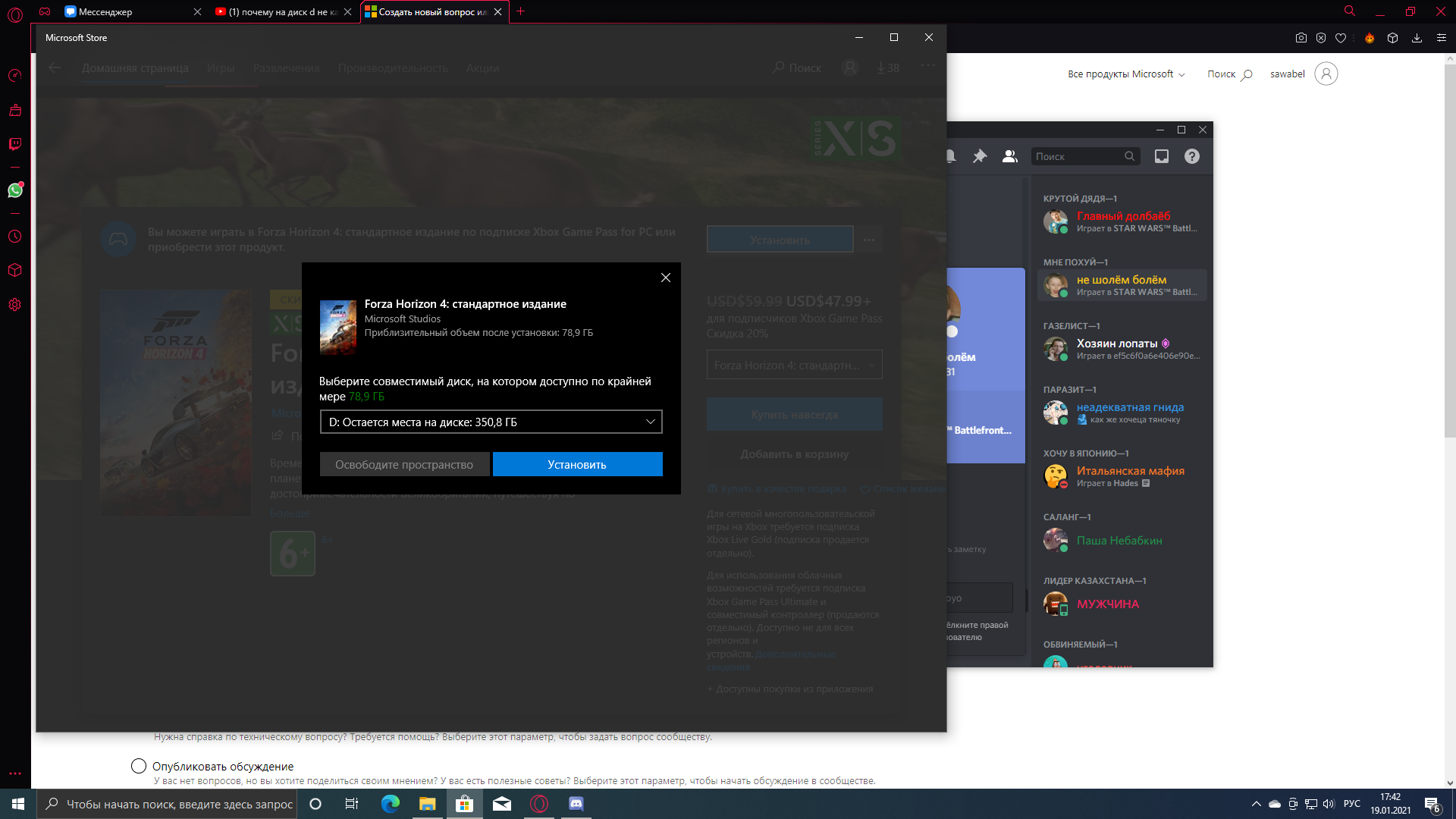Image resolution: width=1456 pixels, height=819 pixels.
Task: Take snapshot with Opera camera icon
Action: [x=1301, y=38]
